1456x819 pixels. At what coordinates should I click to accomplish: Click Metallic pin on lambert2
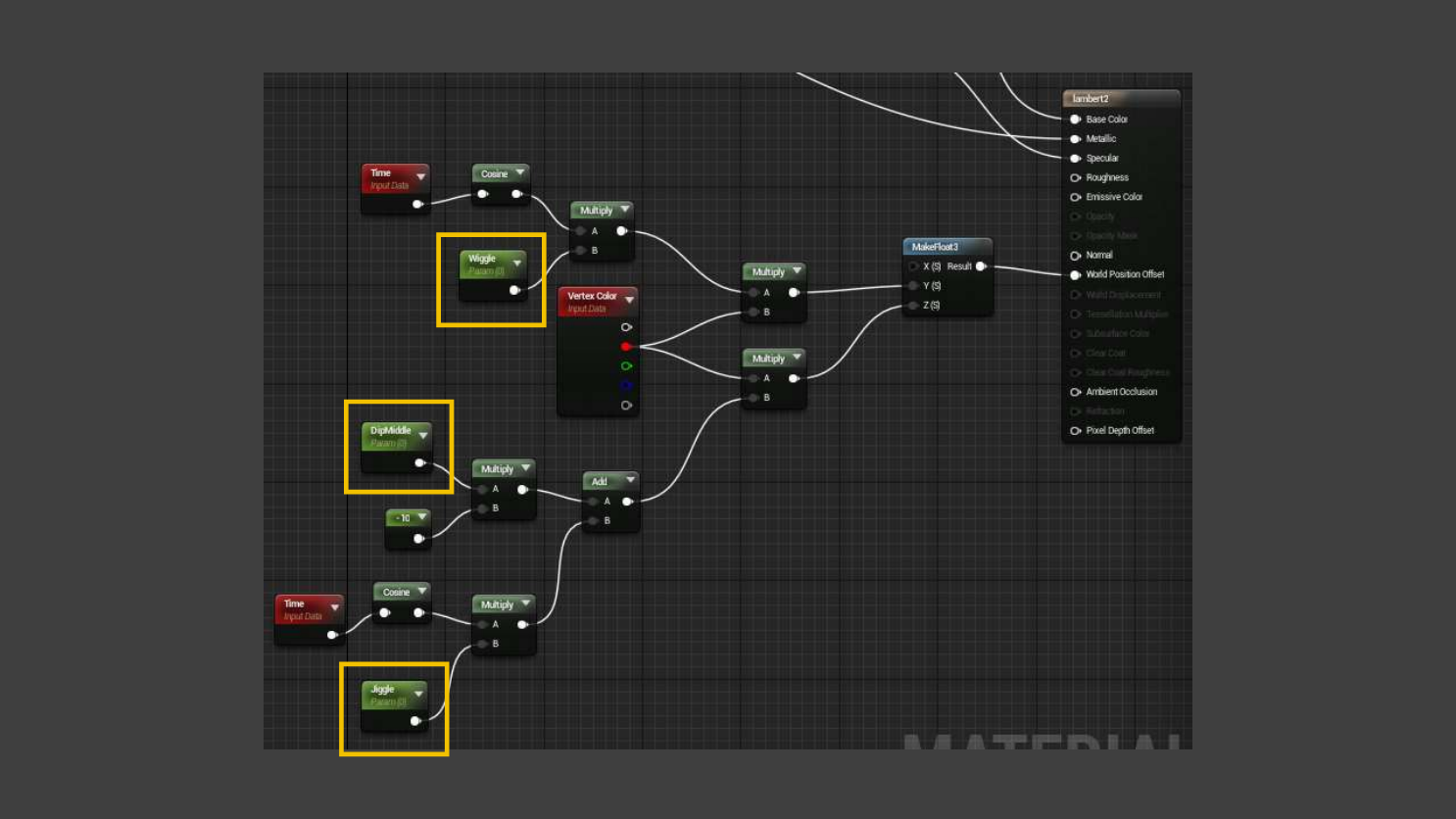(x=1075, y=139)
